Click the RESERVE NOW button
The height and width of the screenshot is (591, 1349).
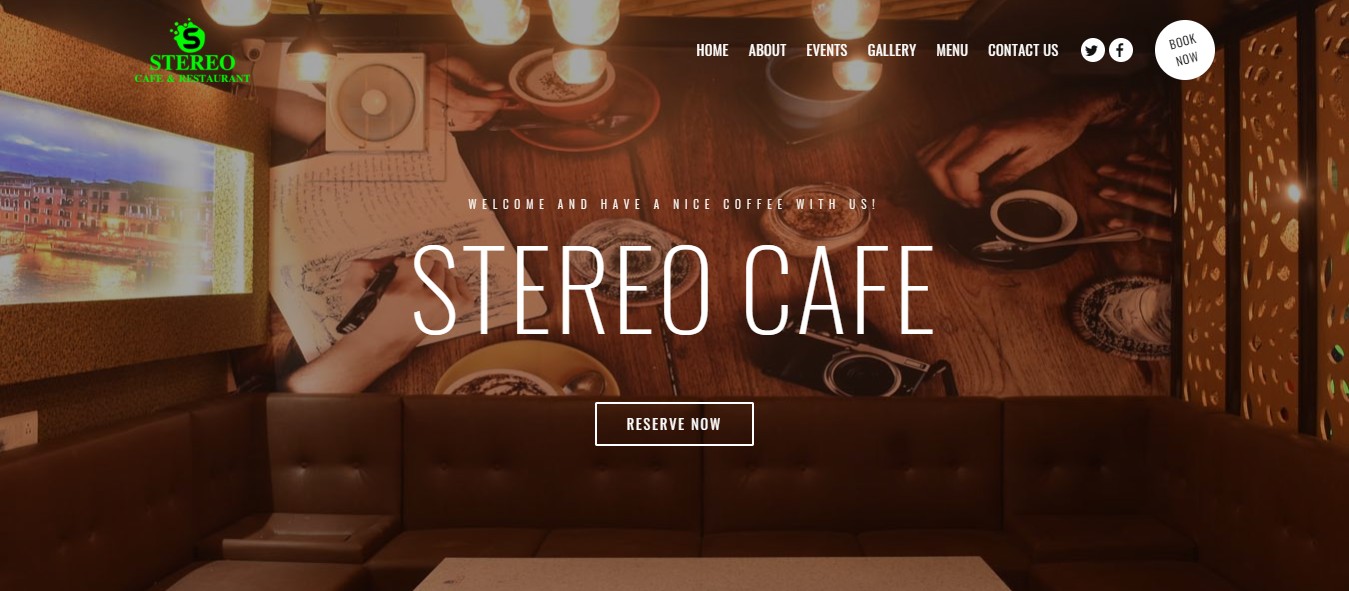tap(674, 424)
